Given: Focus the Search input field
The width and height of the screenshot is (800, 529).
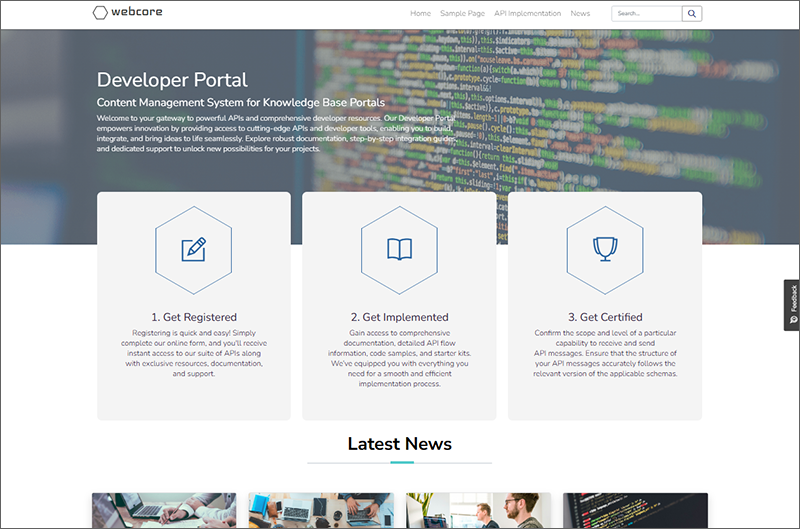Looking at the screenshot, I should tap(646, 14).
